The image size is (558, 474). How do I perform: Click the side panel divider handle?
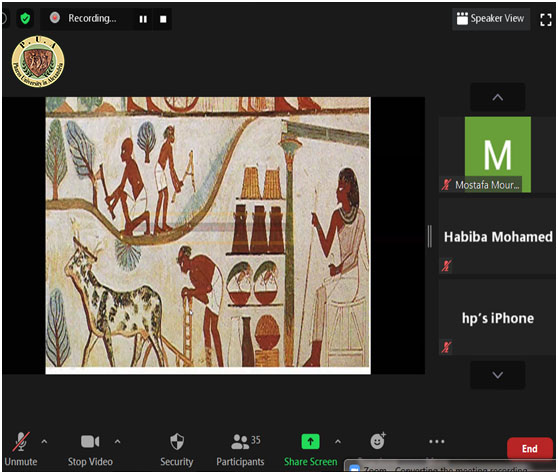pos(430,236)
